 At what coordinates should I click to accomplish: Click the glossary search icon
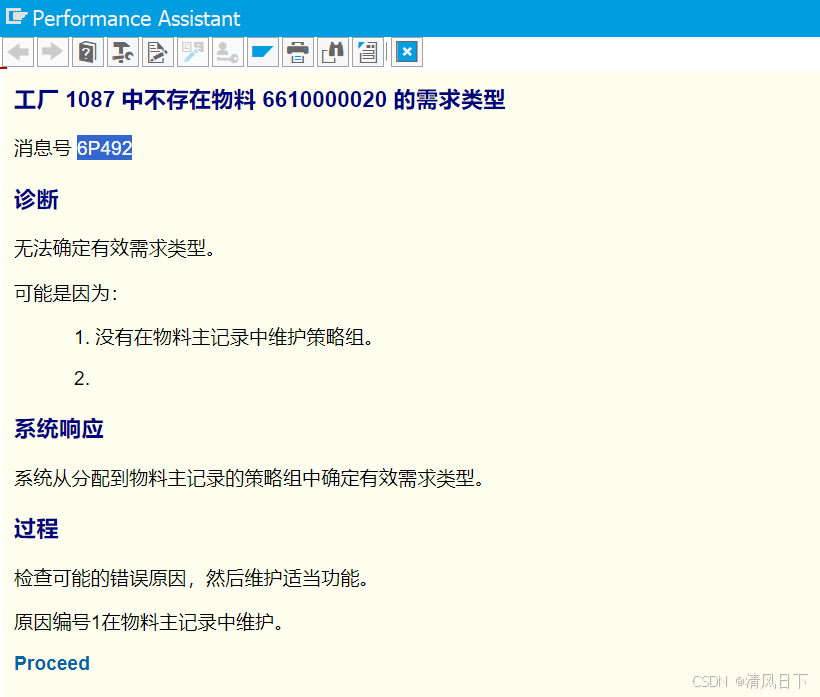coord(192,52)
